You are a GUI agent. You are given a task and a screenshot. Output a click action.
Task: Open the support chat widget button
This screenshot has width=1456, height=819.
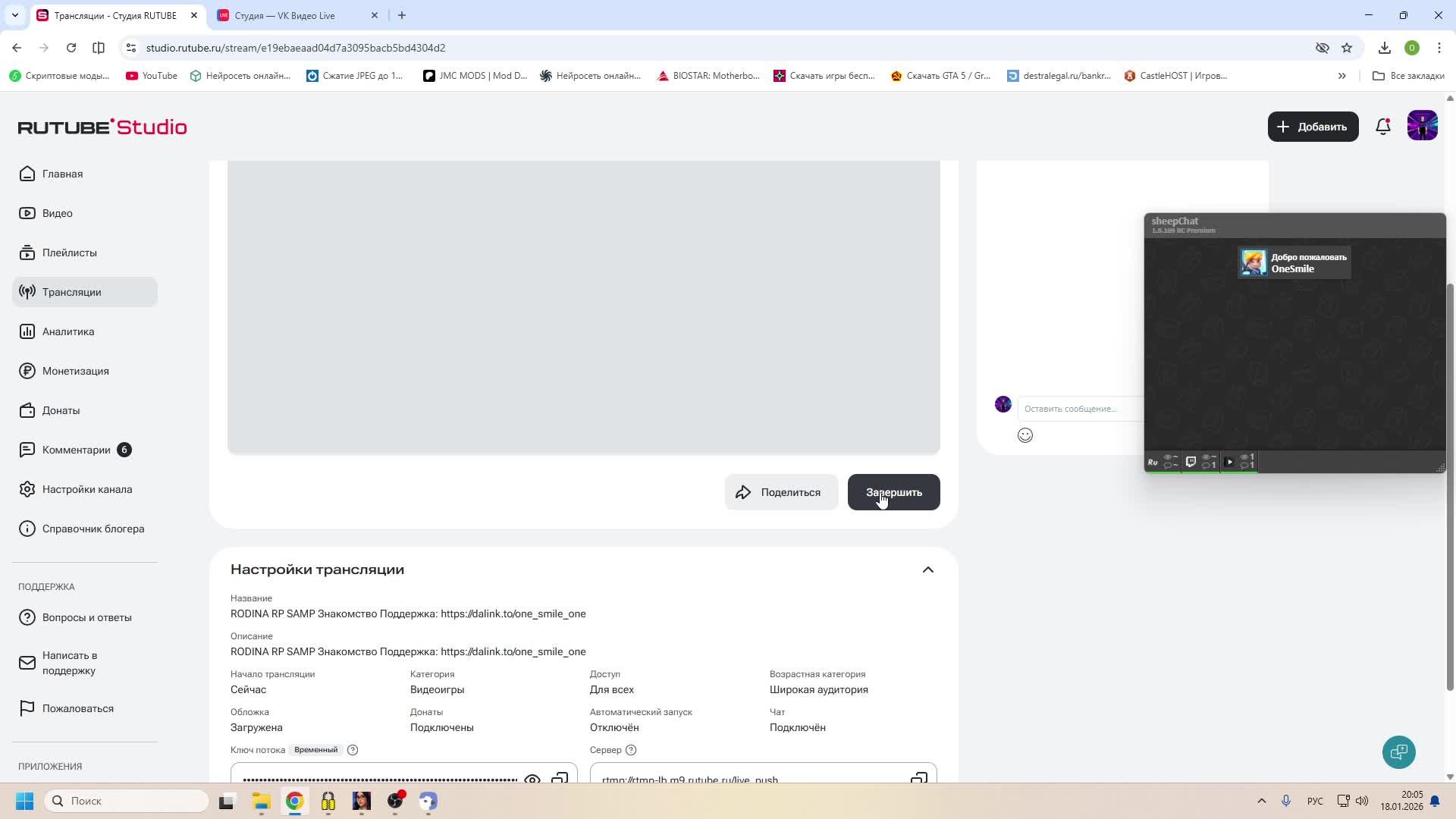1398,752
